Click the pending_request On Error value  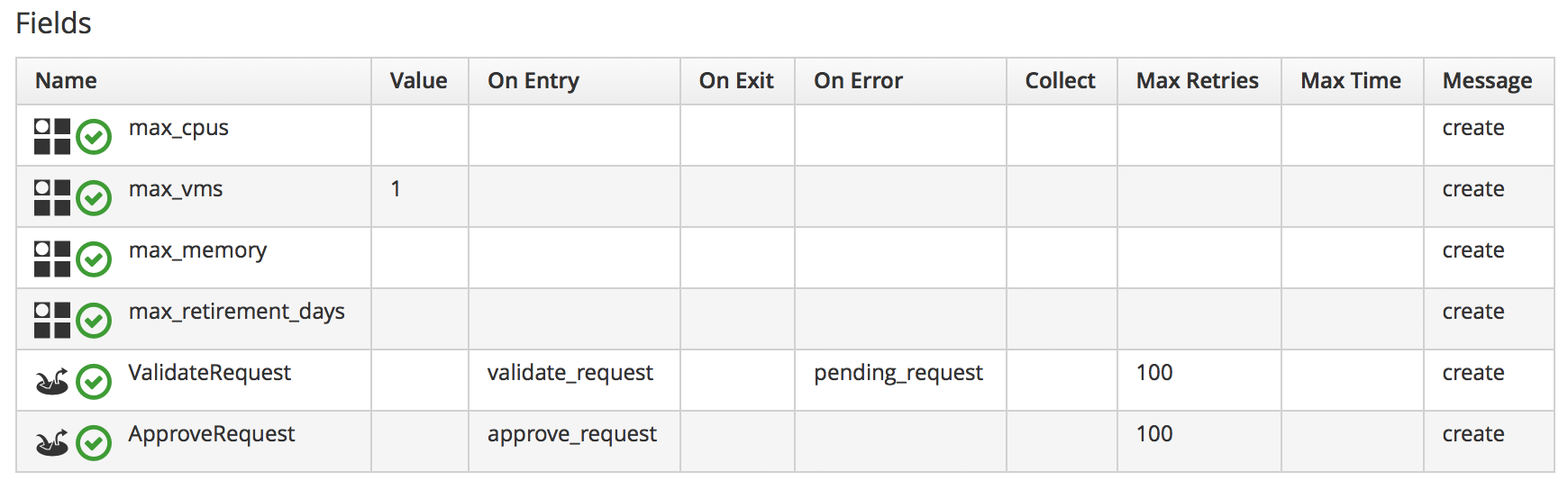(x=898, y=373)
